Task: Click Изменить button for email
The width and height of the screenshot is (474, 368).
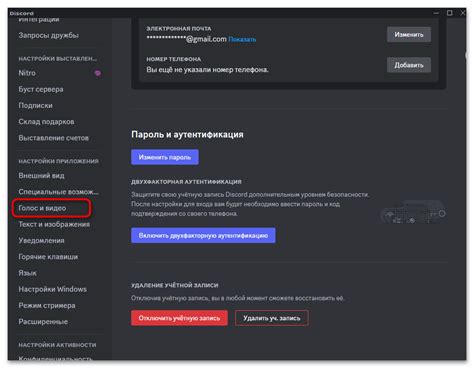Action: tap(409, 34)
